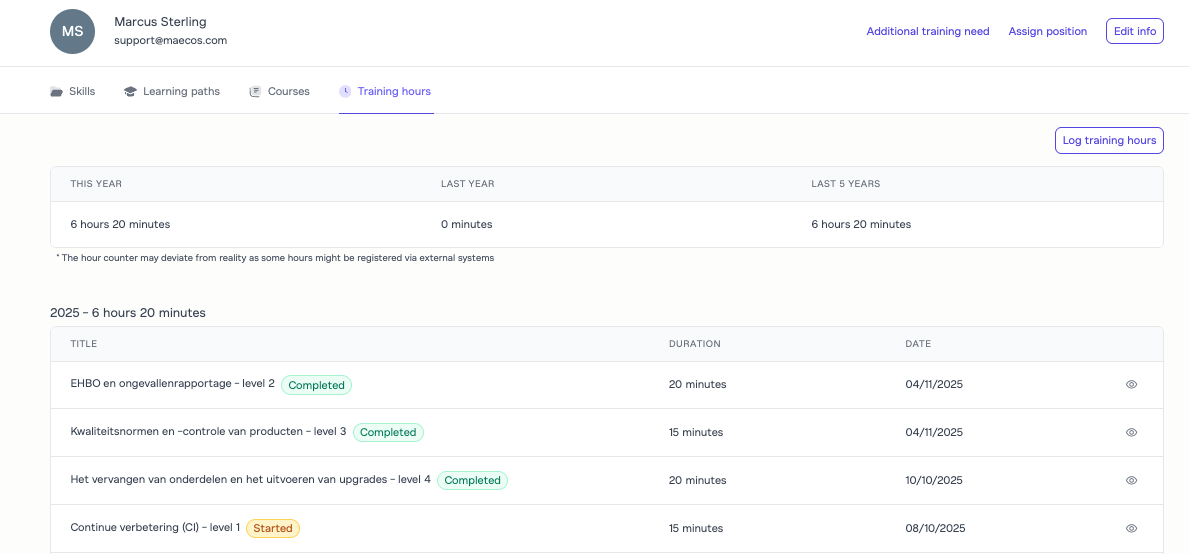
Task: Open eye icon for Het vervangen van onderdelen
Action: pos(1131,480)
